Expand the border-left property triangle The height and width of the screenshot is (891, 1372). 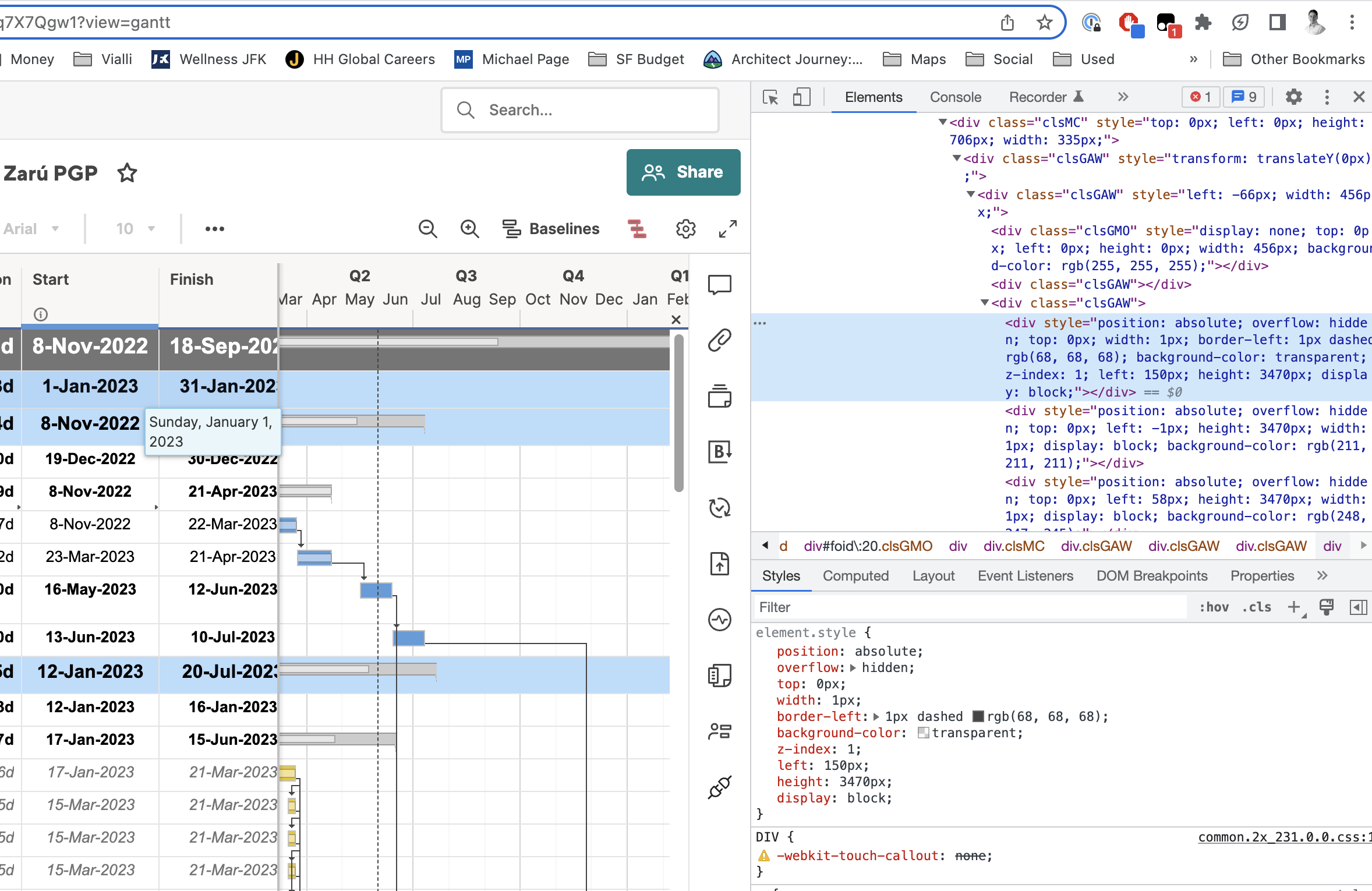[x=876, y=717]
